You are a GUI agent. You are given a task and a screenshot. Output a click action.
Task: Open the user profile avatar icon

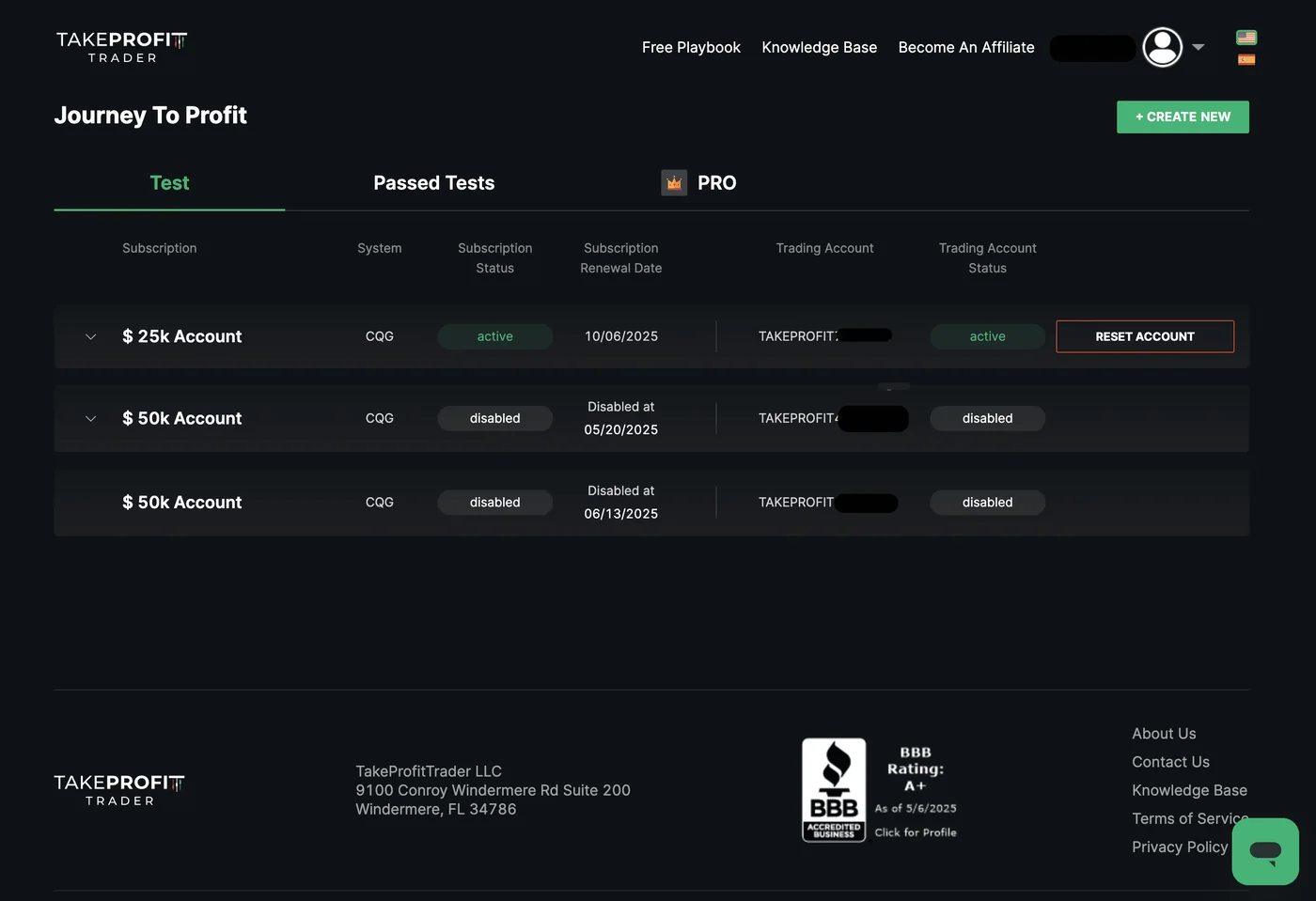pyautogui.click(x=1163, y=47)
